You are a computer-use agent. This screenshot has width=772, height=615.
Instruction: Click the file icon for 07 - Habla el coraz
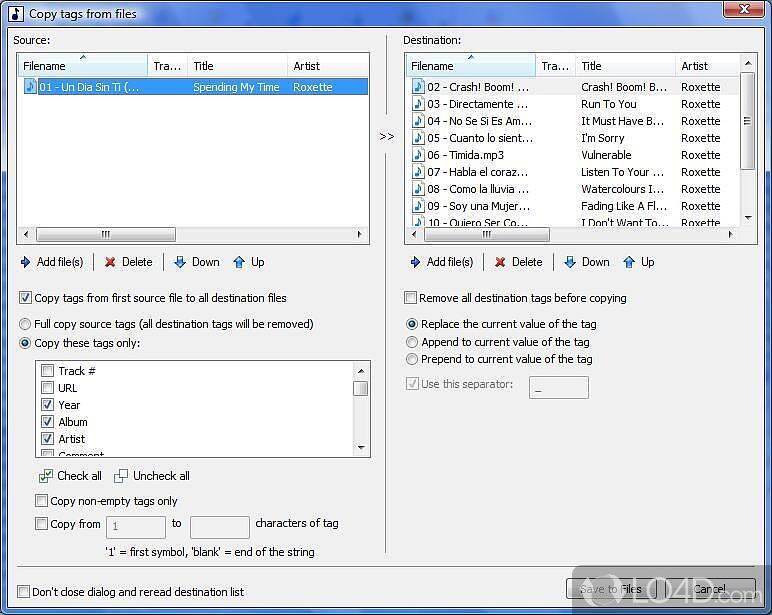(418, 172)
